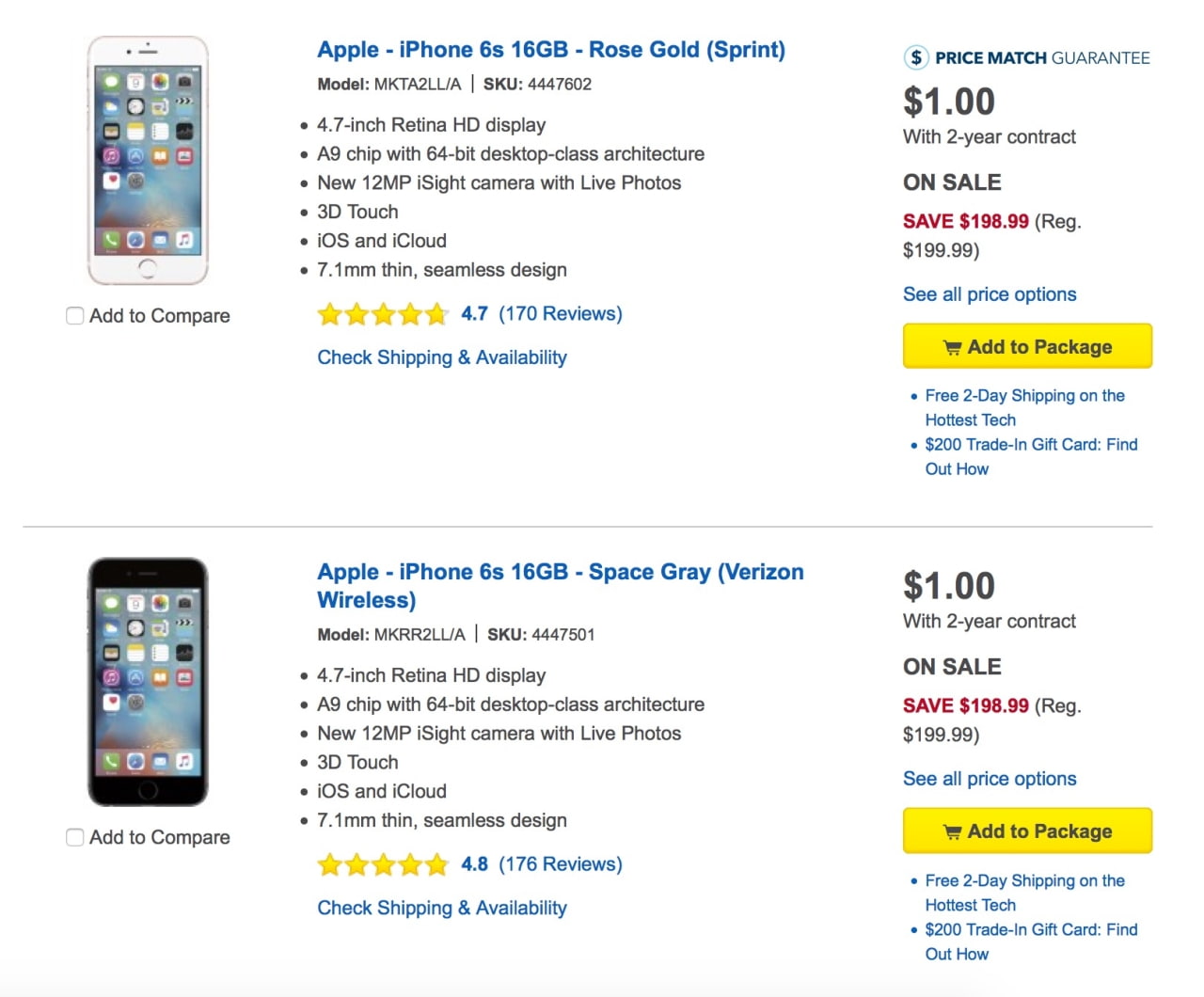See all price options for Sprint iPhone
The image size is (1204, 997).
coord(990,294)
